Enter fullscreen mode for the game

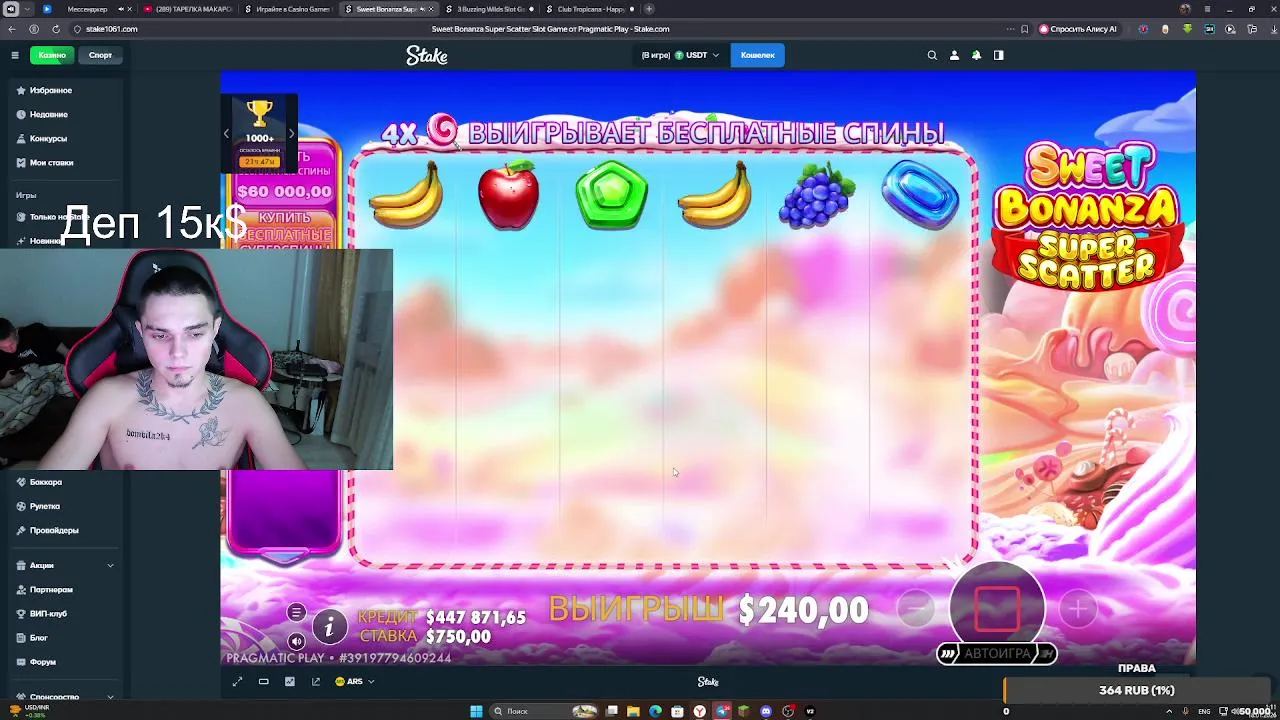[237, 682]
